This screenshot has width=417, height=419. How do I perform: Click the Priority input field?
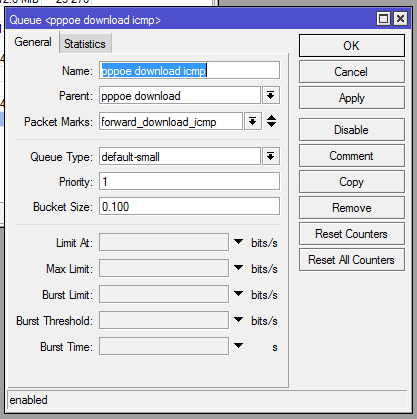point(189,181)
